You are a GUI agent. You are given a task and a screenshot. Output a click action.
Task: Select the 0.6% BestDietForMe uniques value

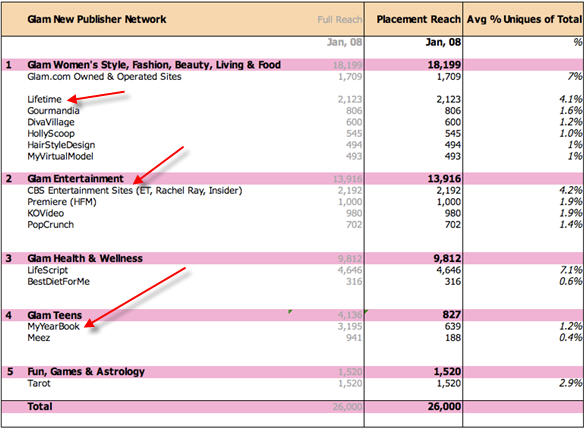pyautogui.click(x=571, y=281)
